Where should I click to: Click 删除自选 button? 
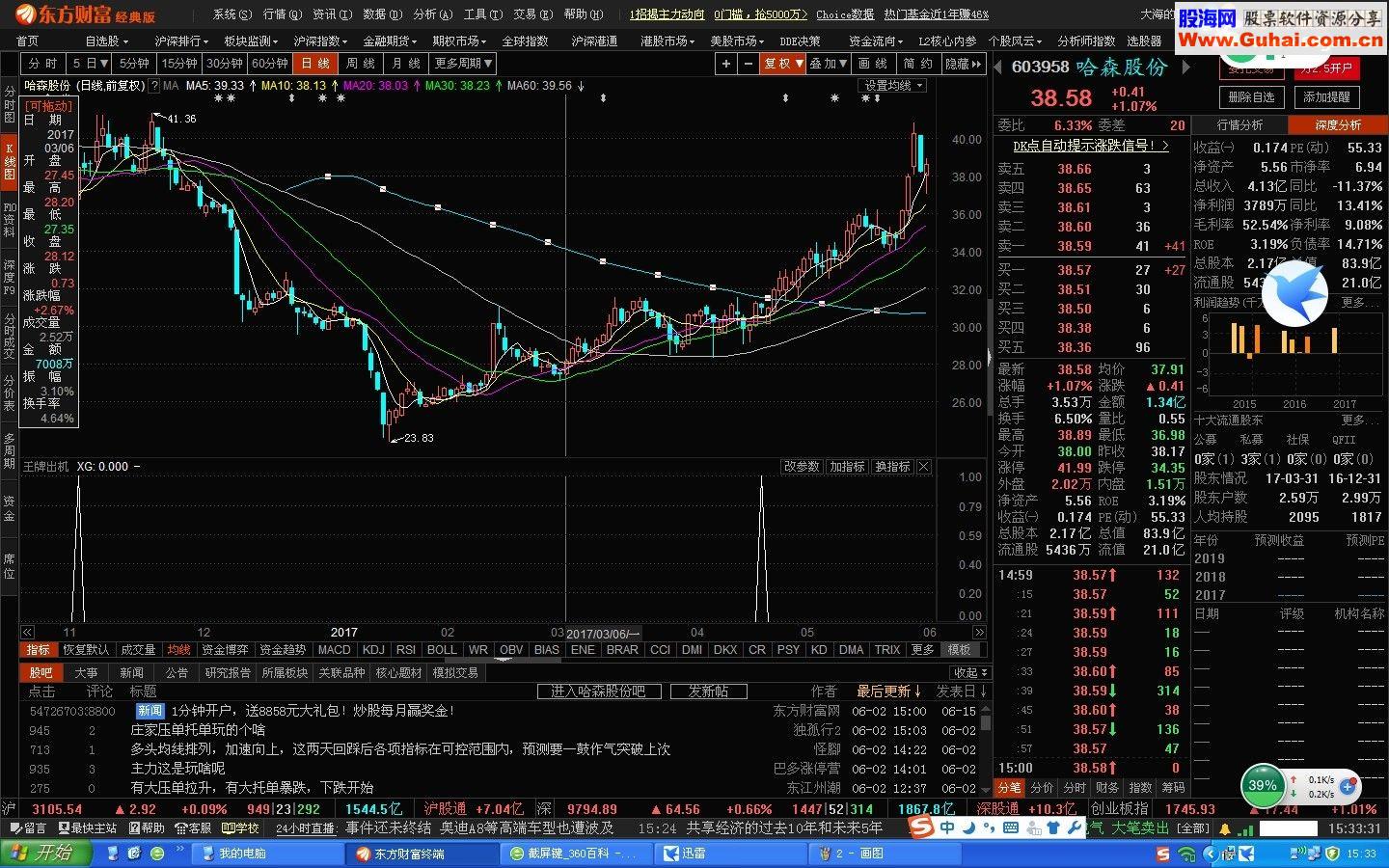(1251, 97)
